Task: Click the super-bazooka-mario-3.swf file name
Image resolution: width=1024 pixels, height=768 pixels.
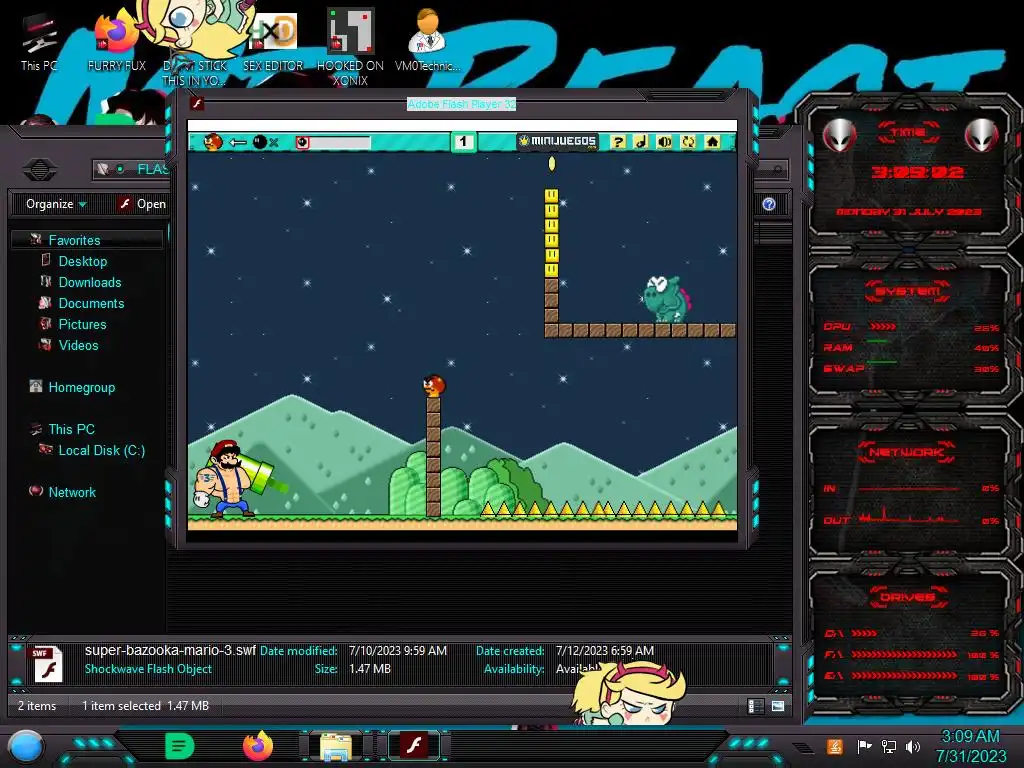Action: coord(170,650)
